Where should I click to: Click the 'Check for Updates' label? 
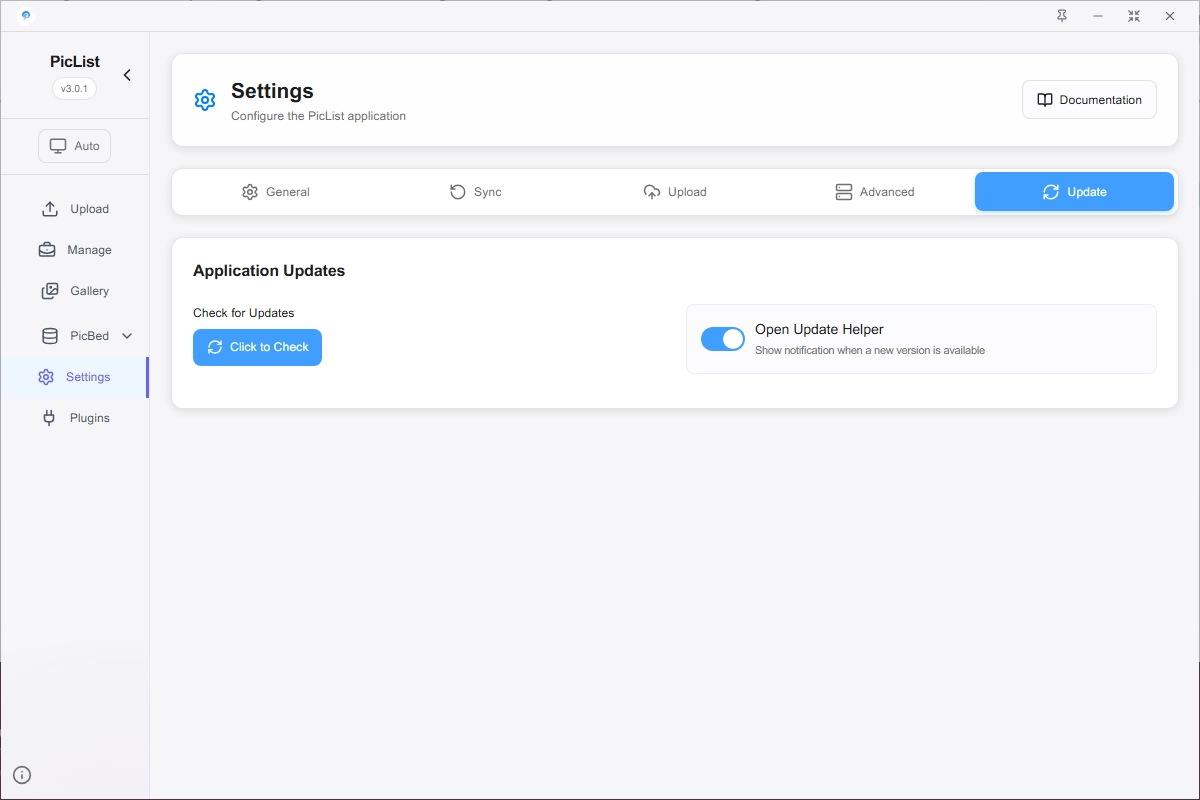click(x=244, y=313)
